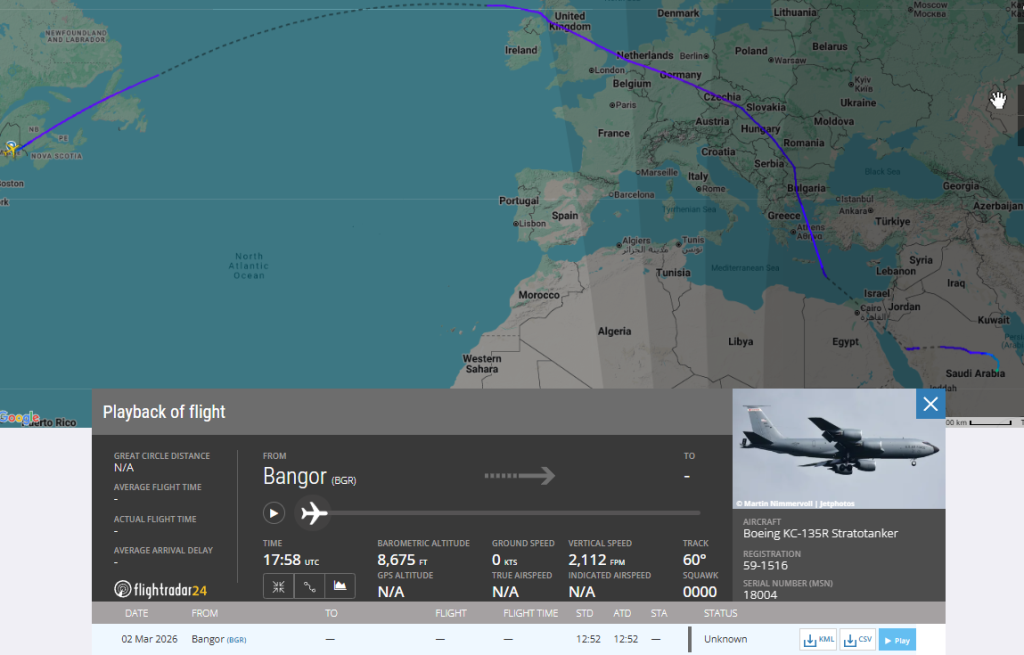This screenshot has height=655, width=1024.
Task: Download the KML file
Action: [819, 640]
